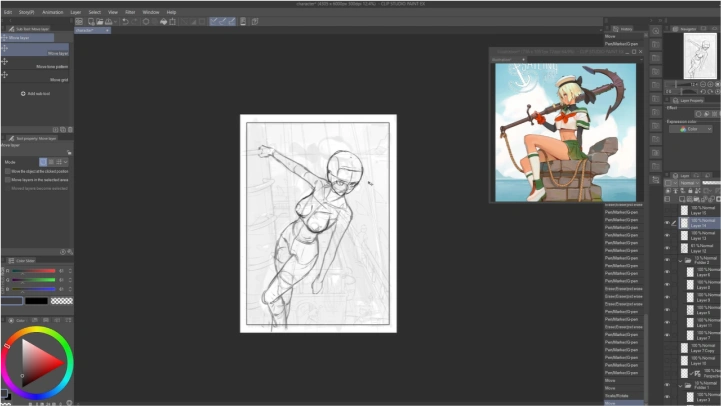Collapse Folder 1 in layer panel
The height and width of the screenshot is (406, 721).
[x=681, y=385]
